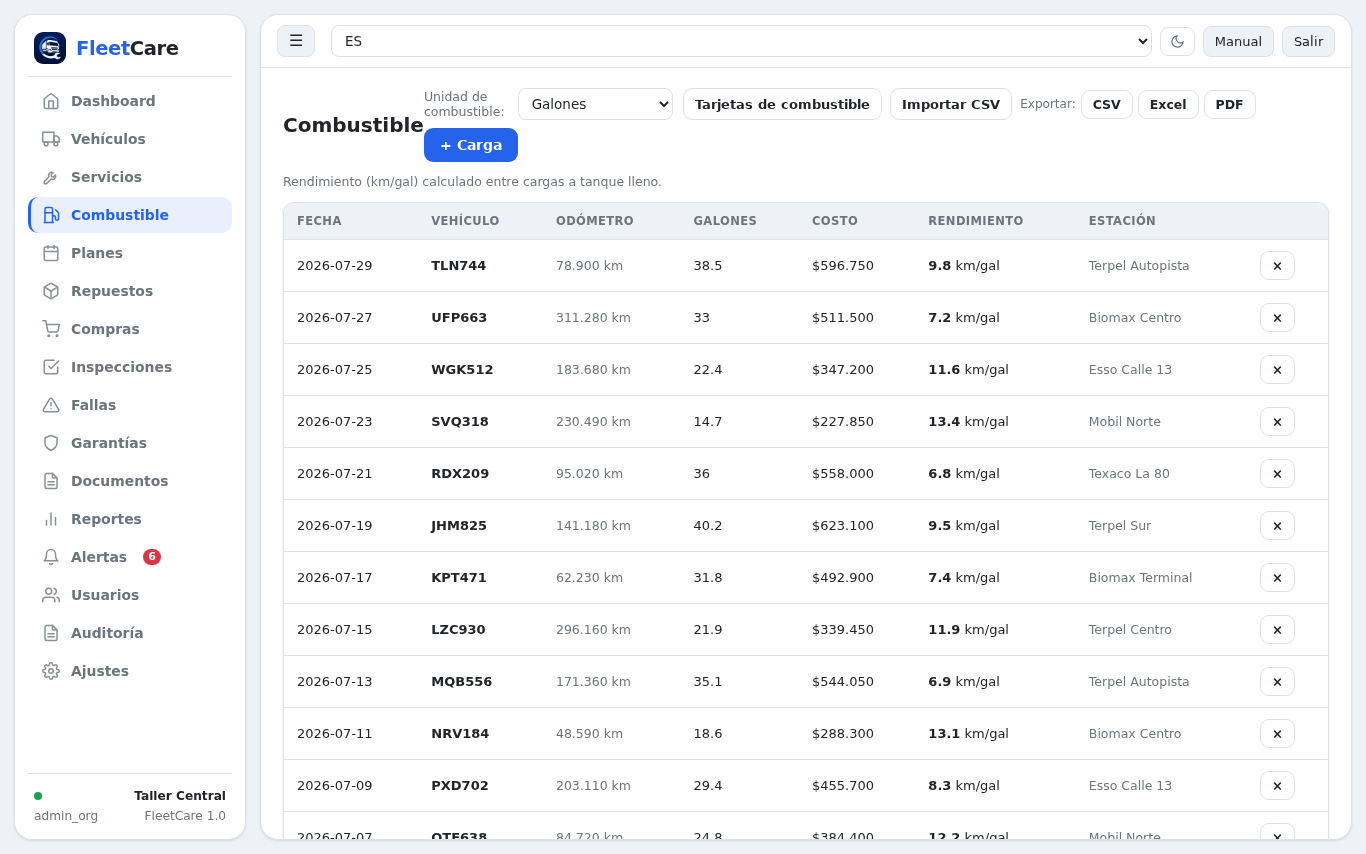This screenshot has width=1366, height=854.
Task: Toggle the sidebar with hamburger button
Action: point(296,41)
